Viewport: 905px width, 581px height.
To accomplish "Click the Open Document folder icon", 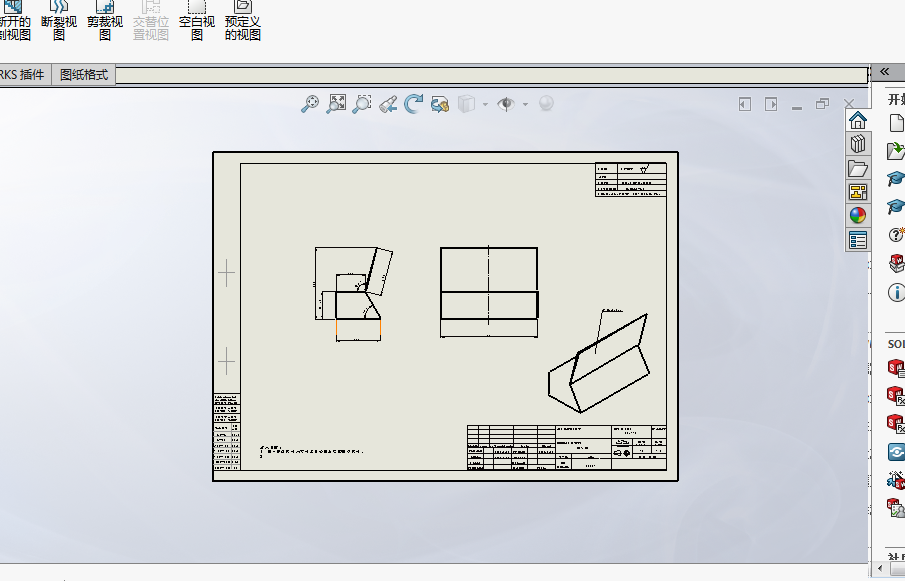I will coord(896,151).
